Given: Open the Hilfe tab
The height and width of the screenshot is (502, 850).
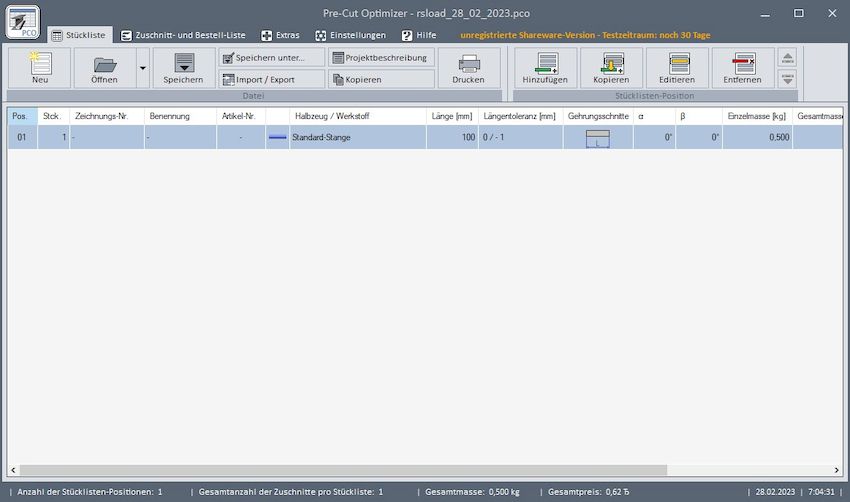Looking at the screenshot, I should [419, 35].
